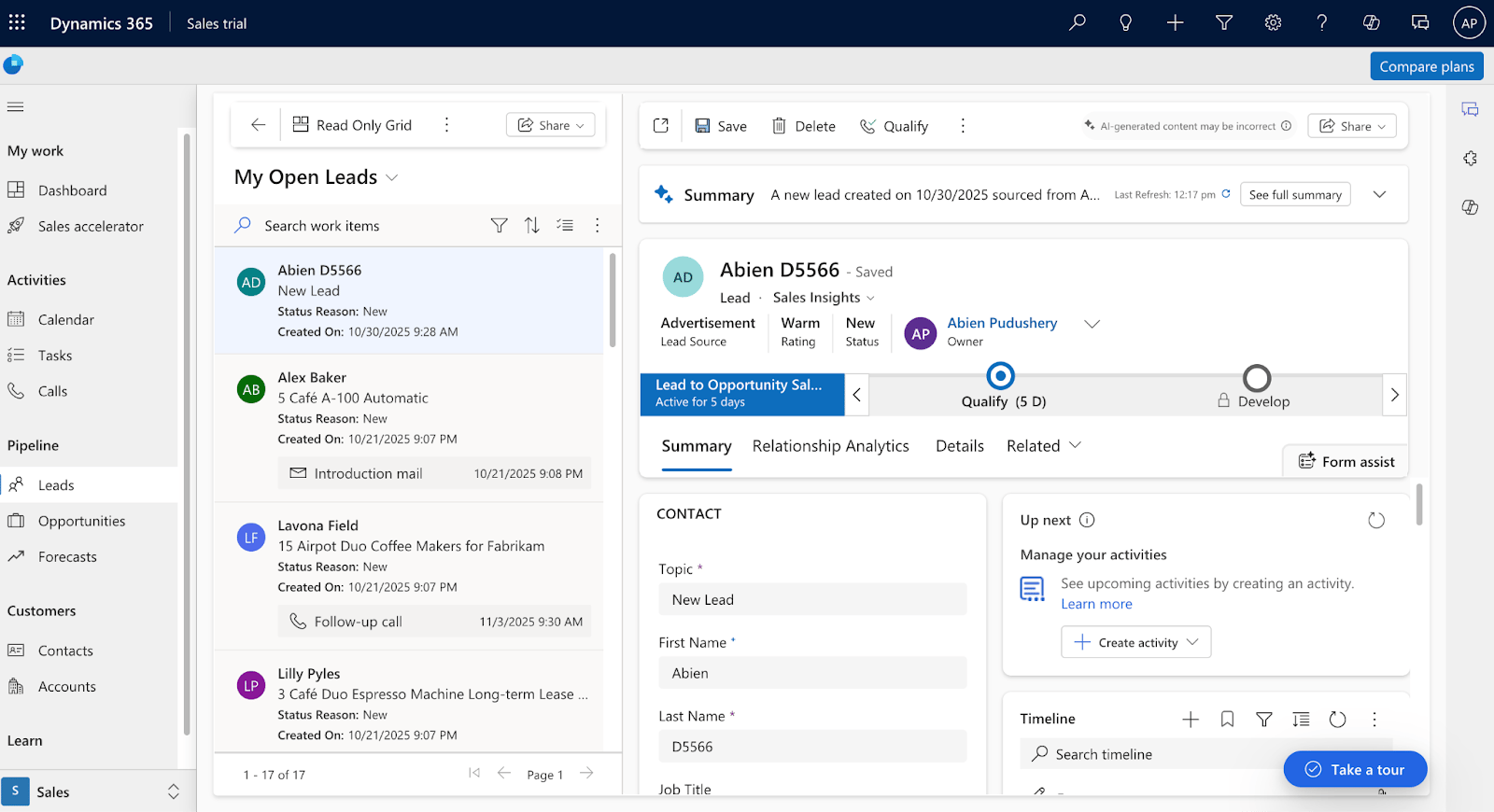Add a timeline record with plus icon
Image resolution: width=1494 pixels, height=812 pixels.
1191,719
